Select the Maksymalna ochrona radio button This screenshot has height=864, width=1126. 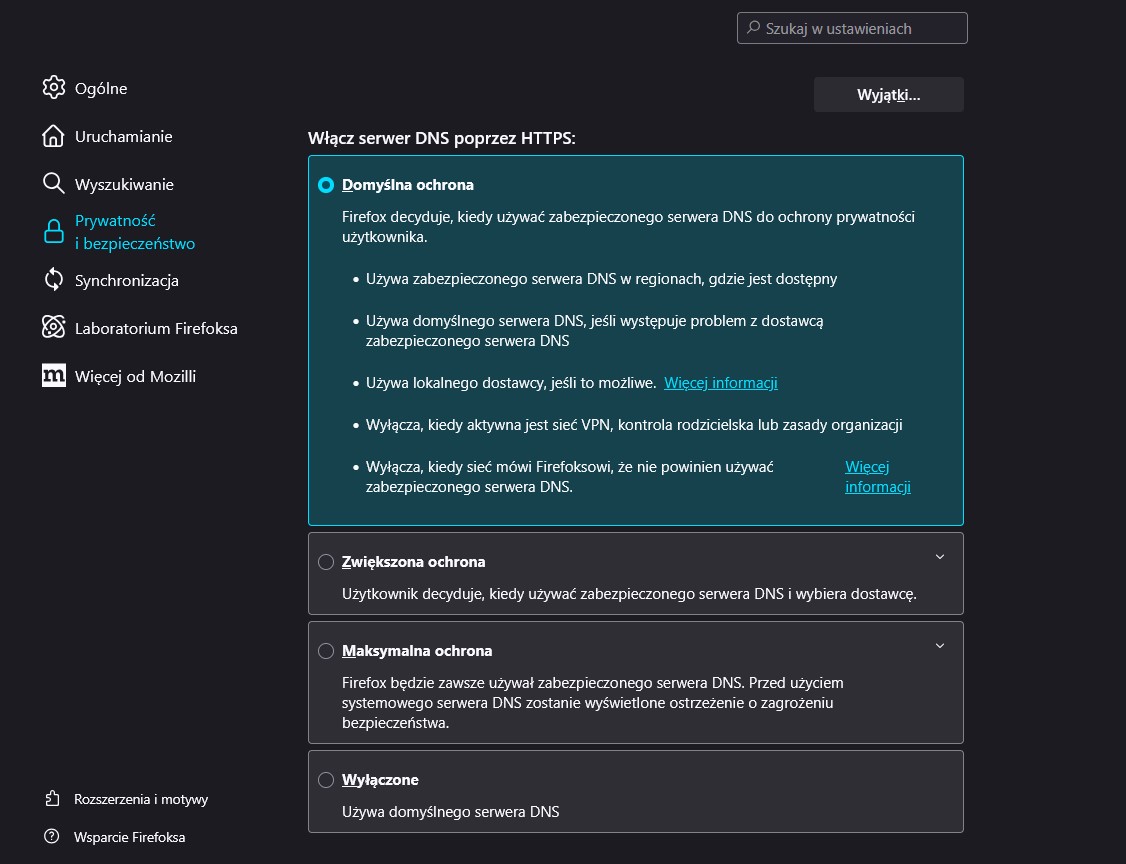(325, 650)
